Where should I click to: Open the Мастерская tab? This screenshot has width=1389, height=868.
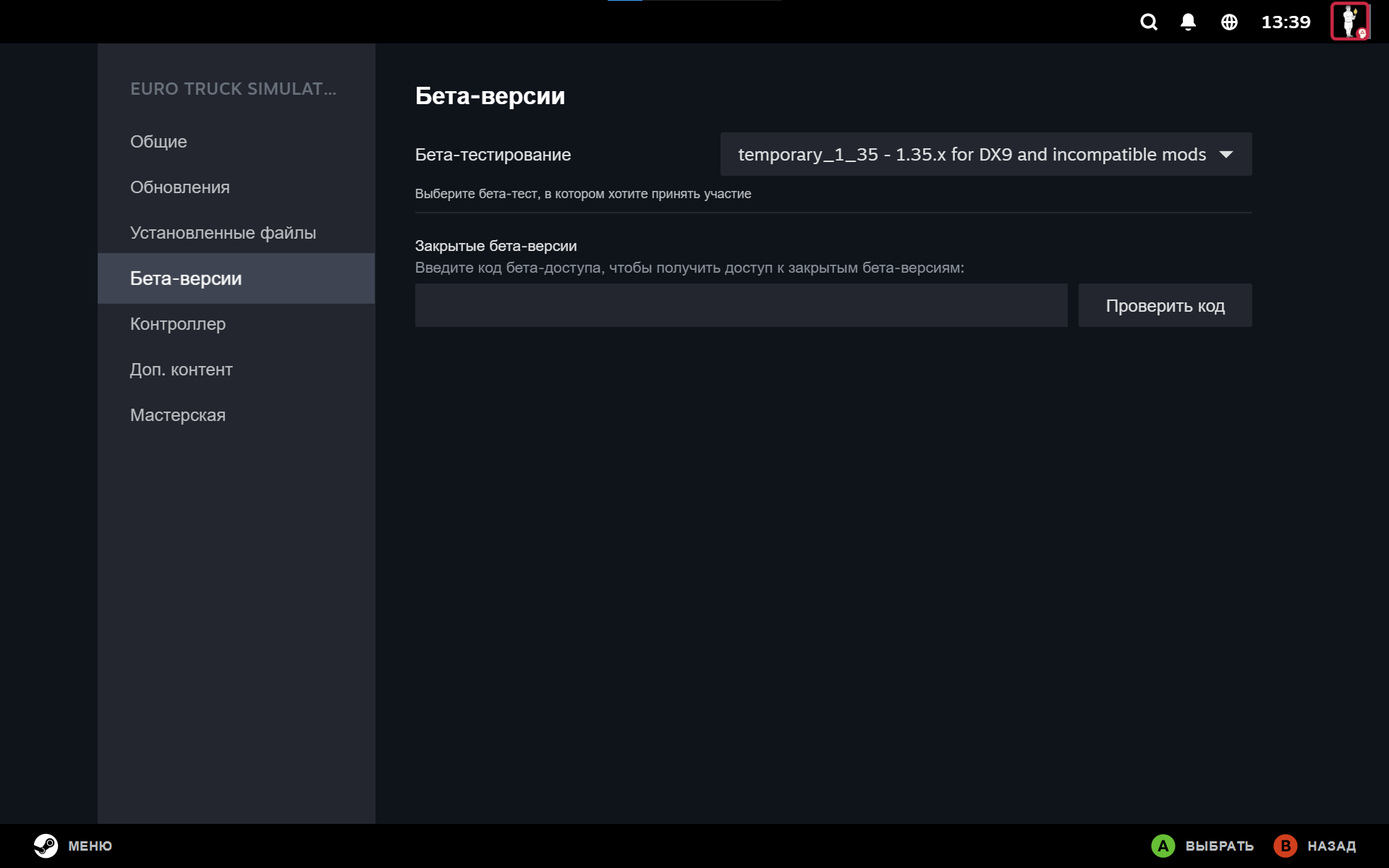pos(236,415)
